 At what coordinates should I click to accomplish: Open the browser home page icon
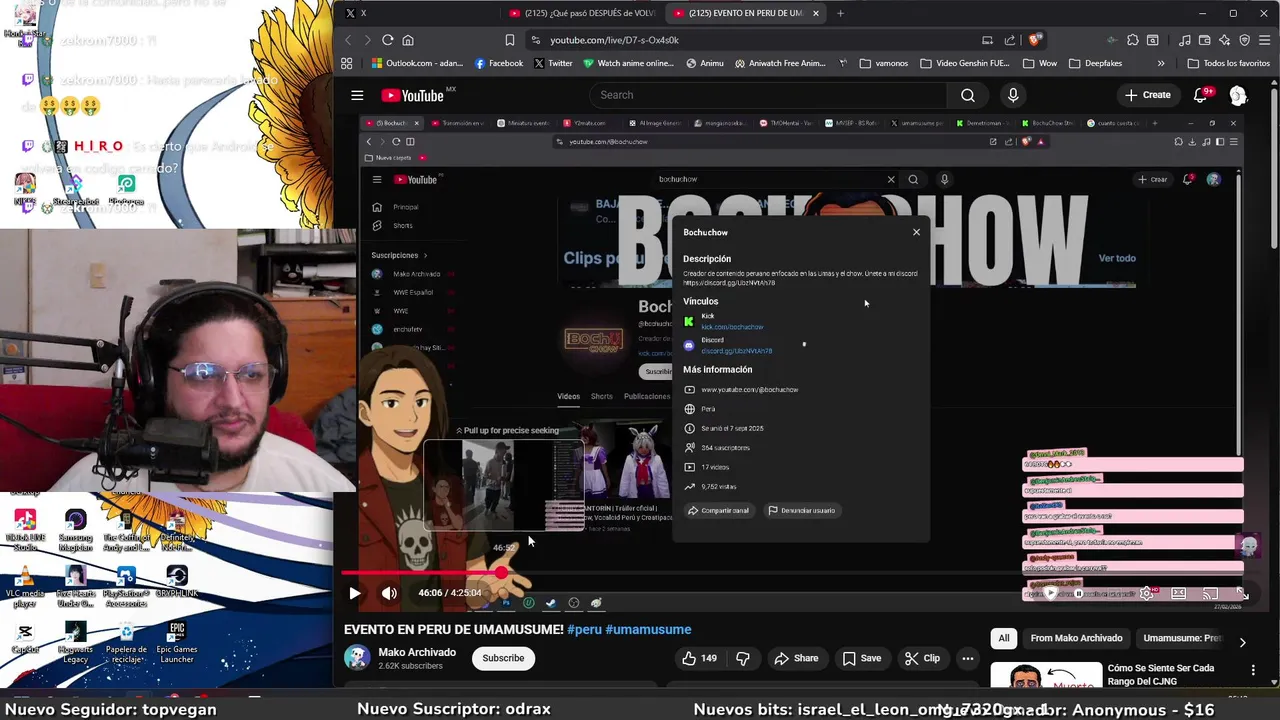coord(408,40)
